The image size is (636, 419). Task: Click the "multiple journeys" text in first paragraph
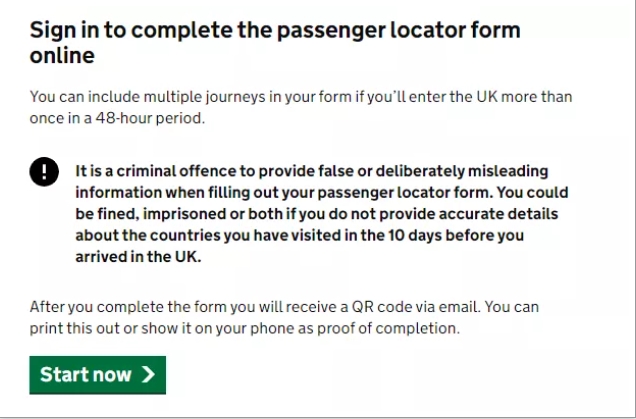[x=204, y=97]
